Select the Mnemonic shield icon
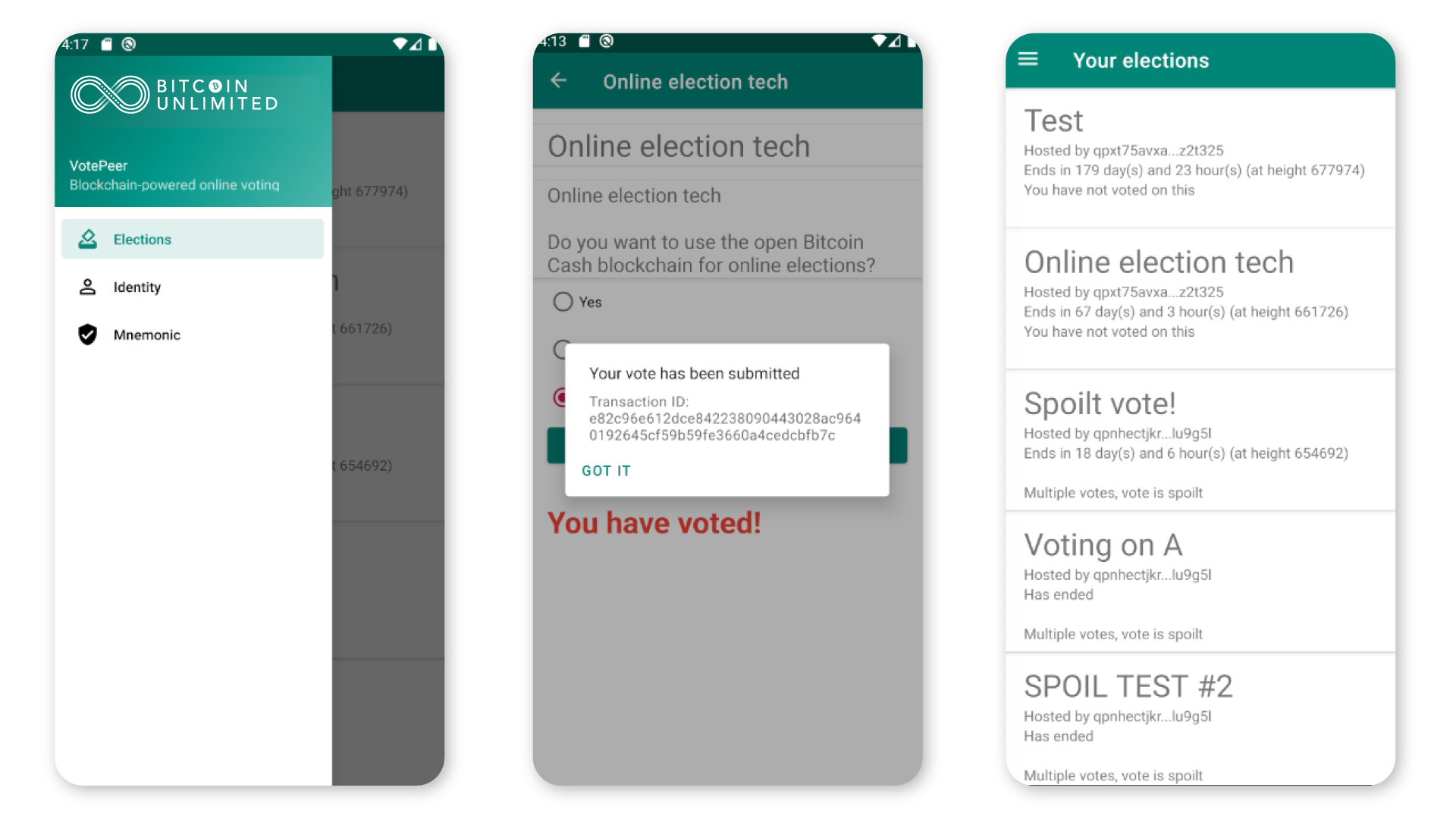This screenshot has width=1456, height=819. point(88,334)
